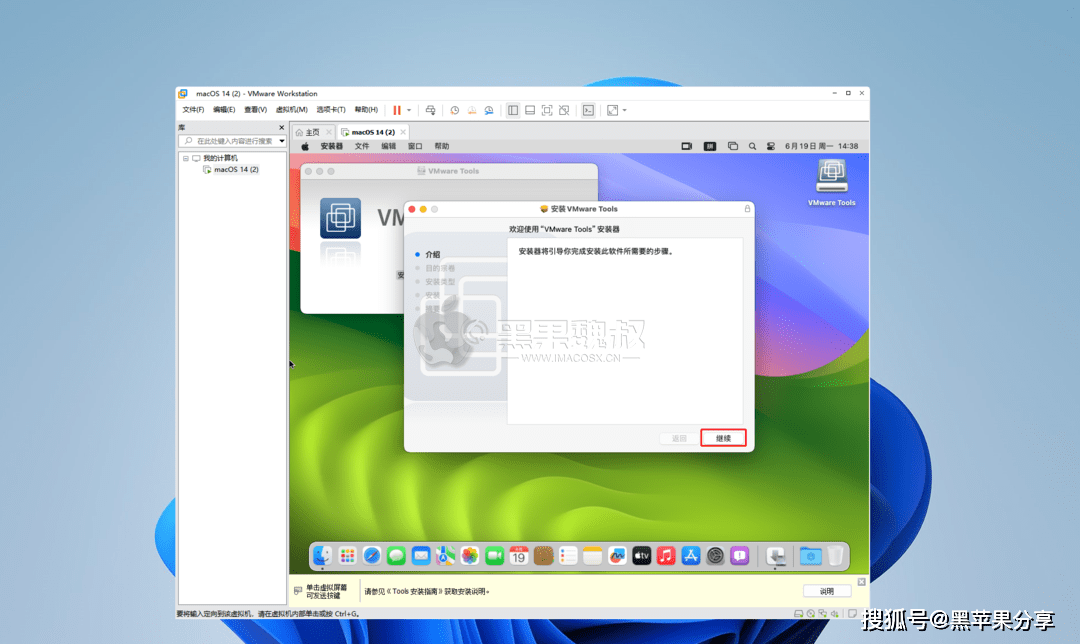Launch FaceTime from the dock
The height and width of the screenshot is (644, 1080).
495,555
